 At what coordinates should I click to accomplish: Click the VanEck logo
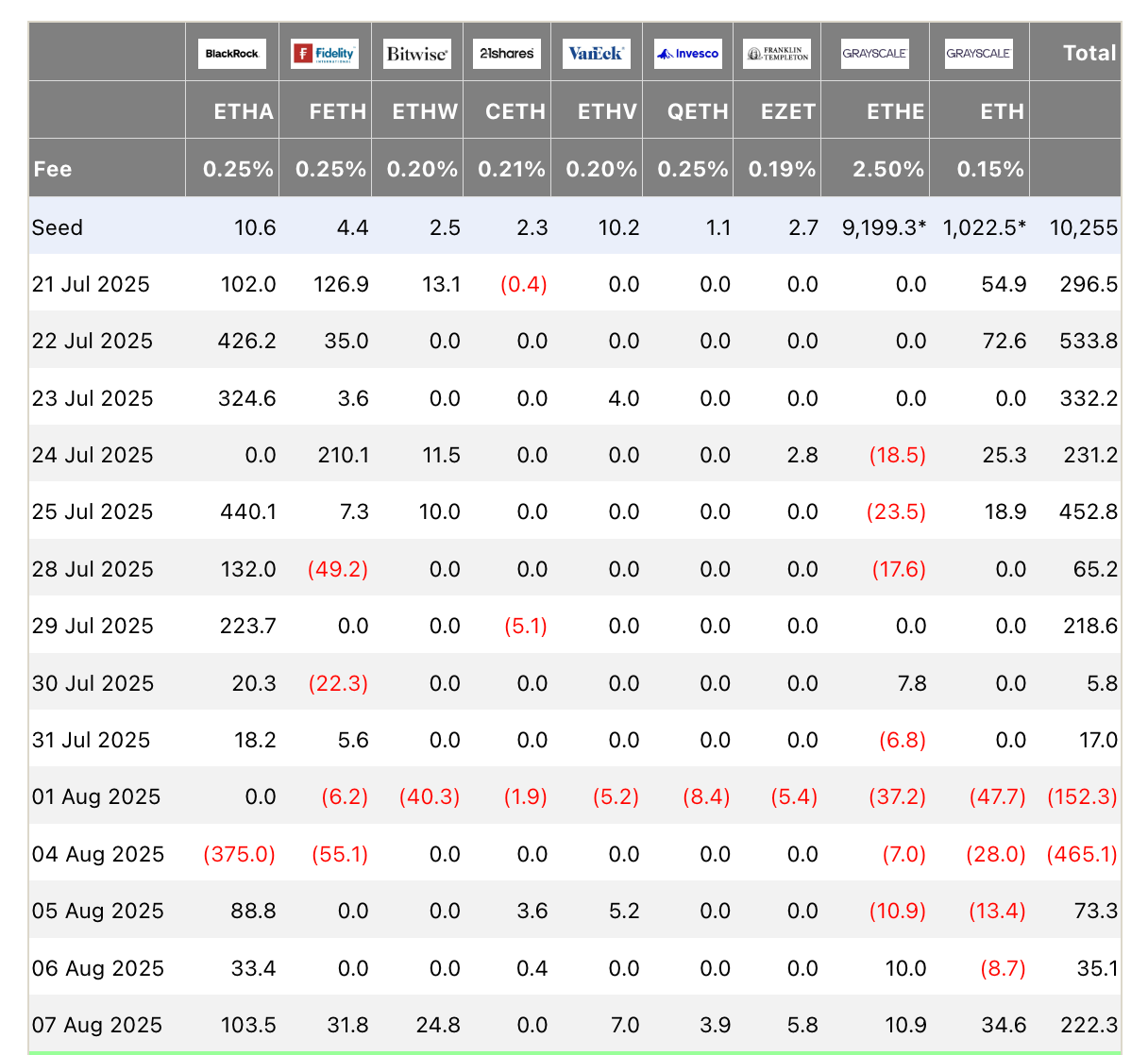click(x=596, y=54)
